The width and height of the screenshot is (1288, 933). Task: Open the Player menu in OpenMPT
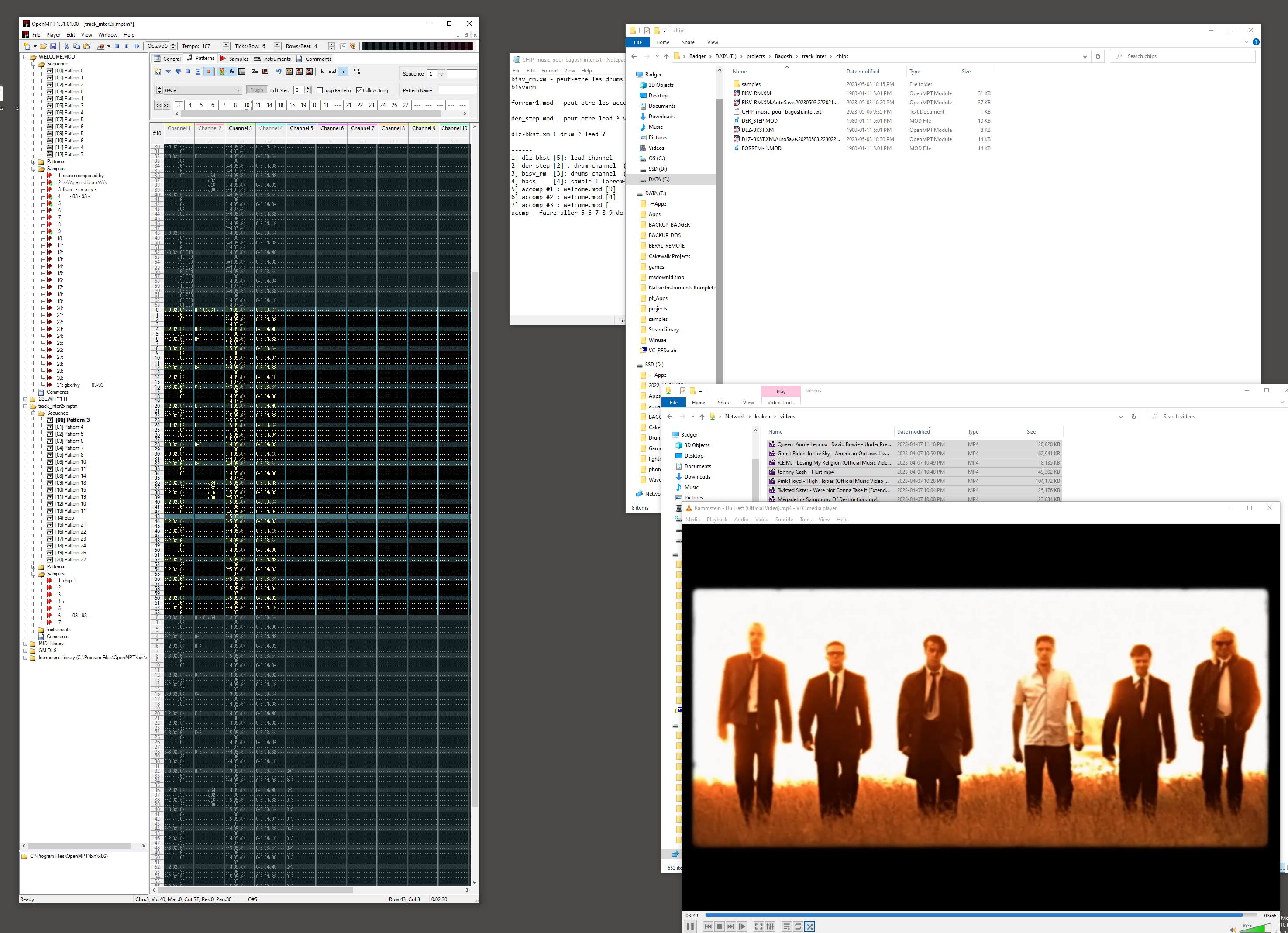53,34
